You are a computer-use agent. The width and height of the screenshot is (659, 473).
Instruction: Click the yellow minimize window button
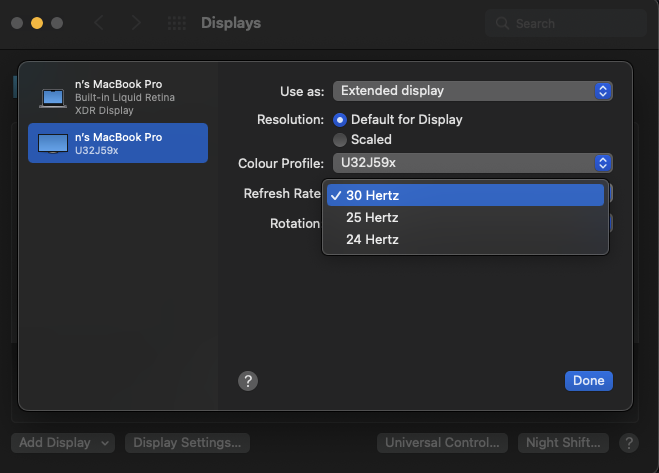[x=37, y=23]
